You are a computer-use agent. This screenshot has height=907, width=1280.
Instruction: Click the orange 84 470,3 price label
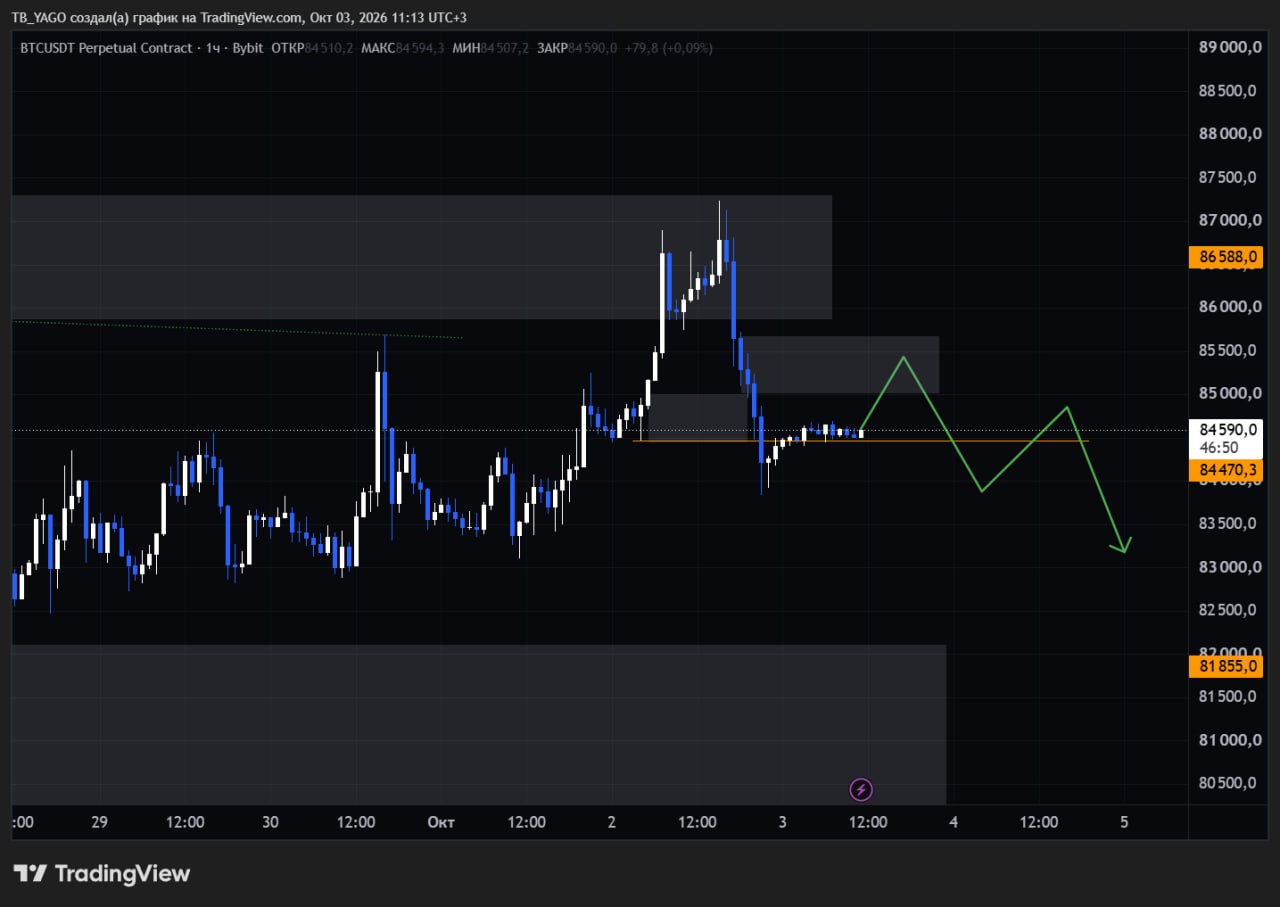point(1227,470)
